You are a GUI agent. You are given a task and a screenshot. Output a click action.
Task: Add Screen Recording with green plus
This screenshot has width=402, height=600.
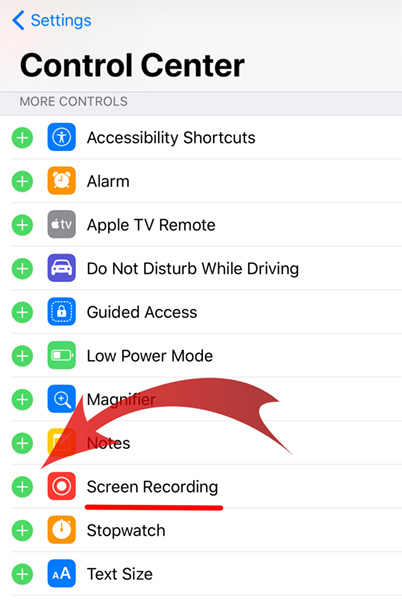tap(22, 487)
